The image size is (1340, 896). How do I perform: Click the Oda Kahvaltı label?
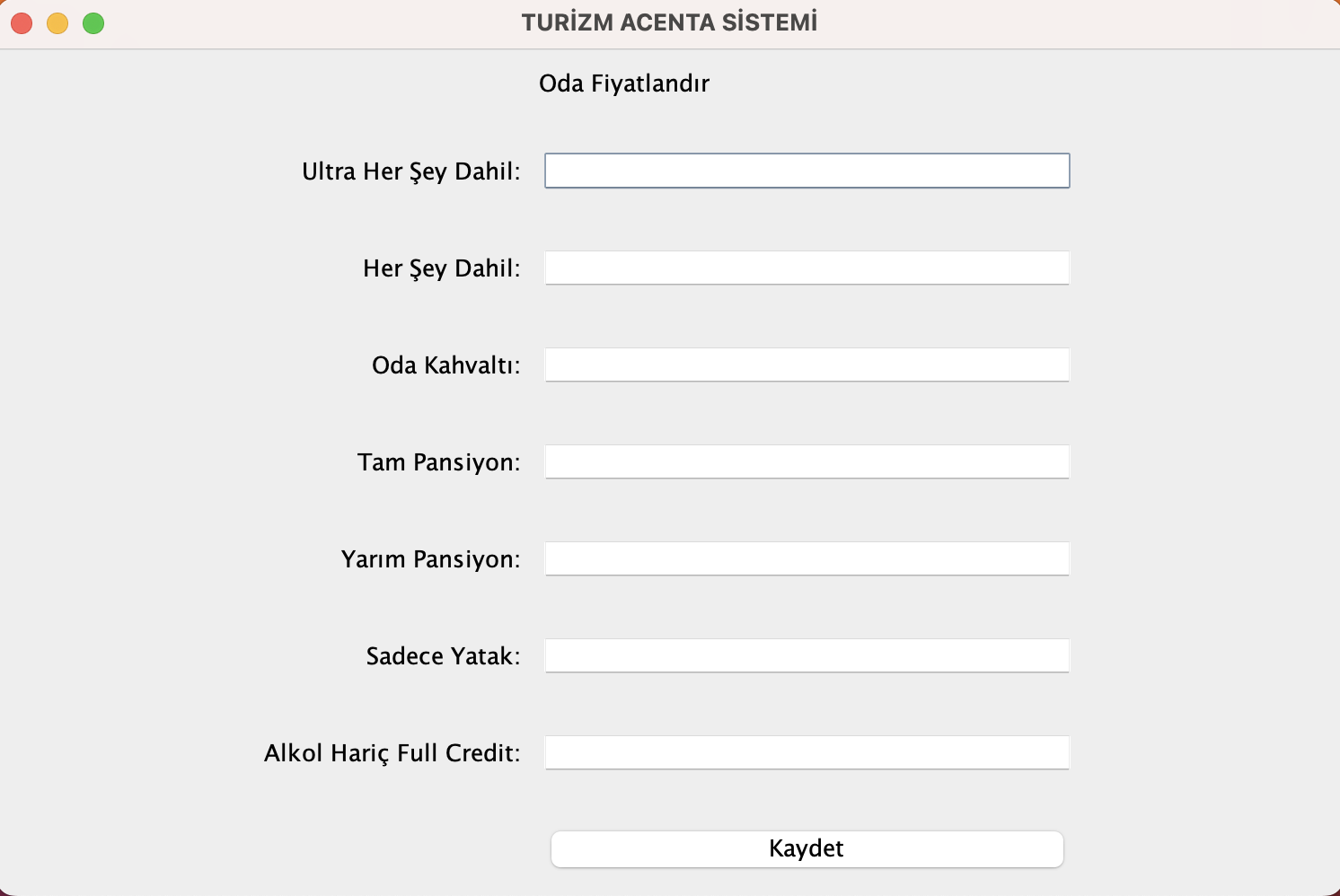pos(446,365)
